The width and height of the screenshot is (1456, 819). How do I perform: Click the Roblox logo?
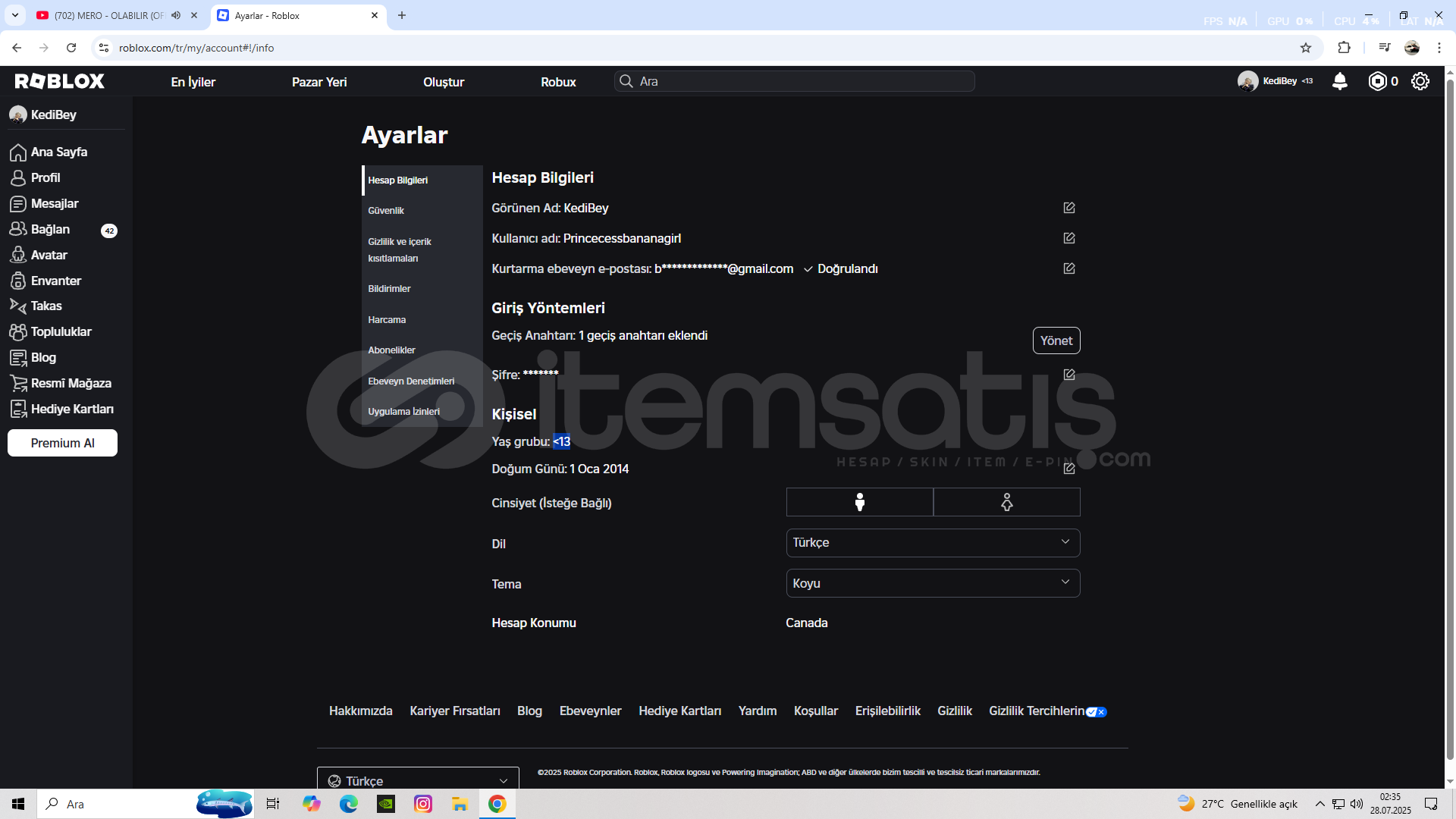point(59,81)
